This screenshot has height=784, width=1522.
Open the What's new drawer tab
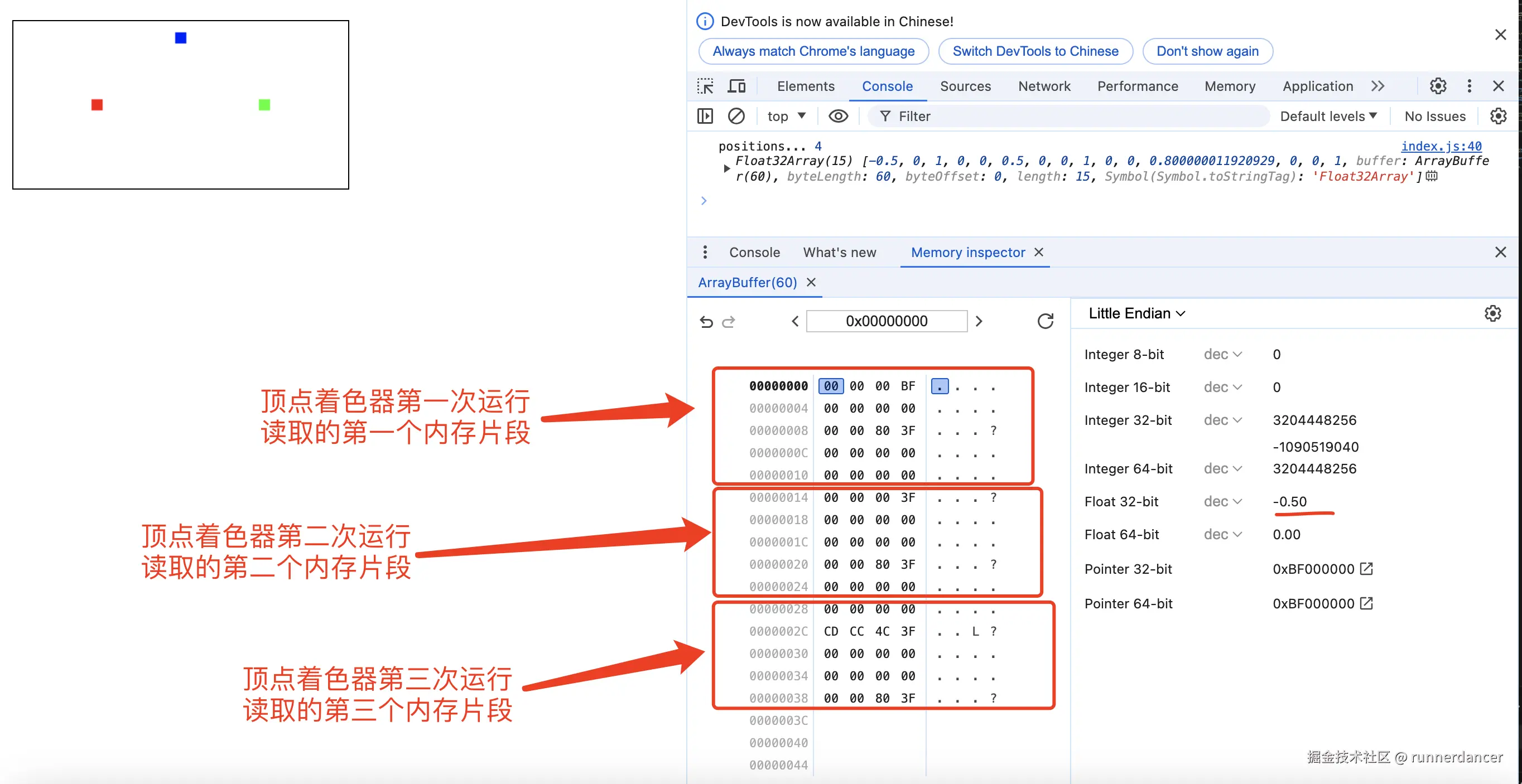839,253
